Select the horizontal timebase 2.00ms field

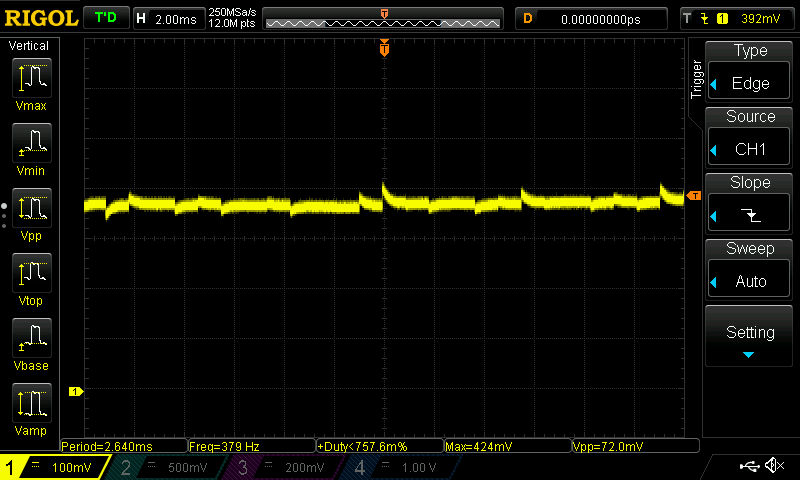pos(169,19)
